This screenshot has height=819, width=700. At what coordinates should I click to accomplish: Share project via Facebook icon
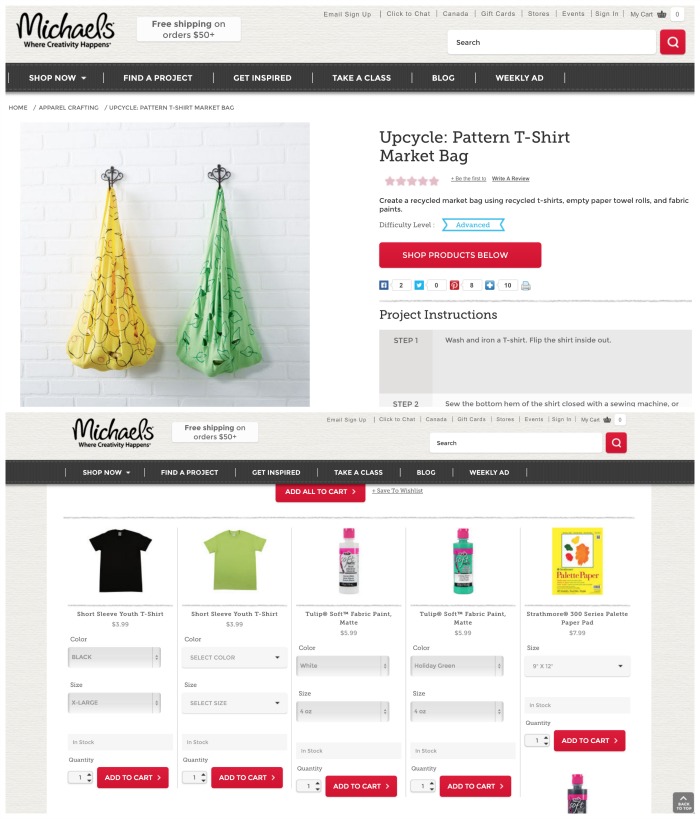click(384, 285)
